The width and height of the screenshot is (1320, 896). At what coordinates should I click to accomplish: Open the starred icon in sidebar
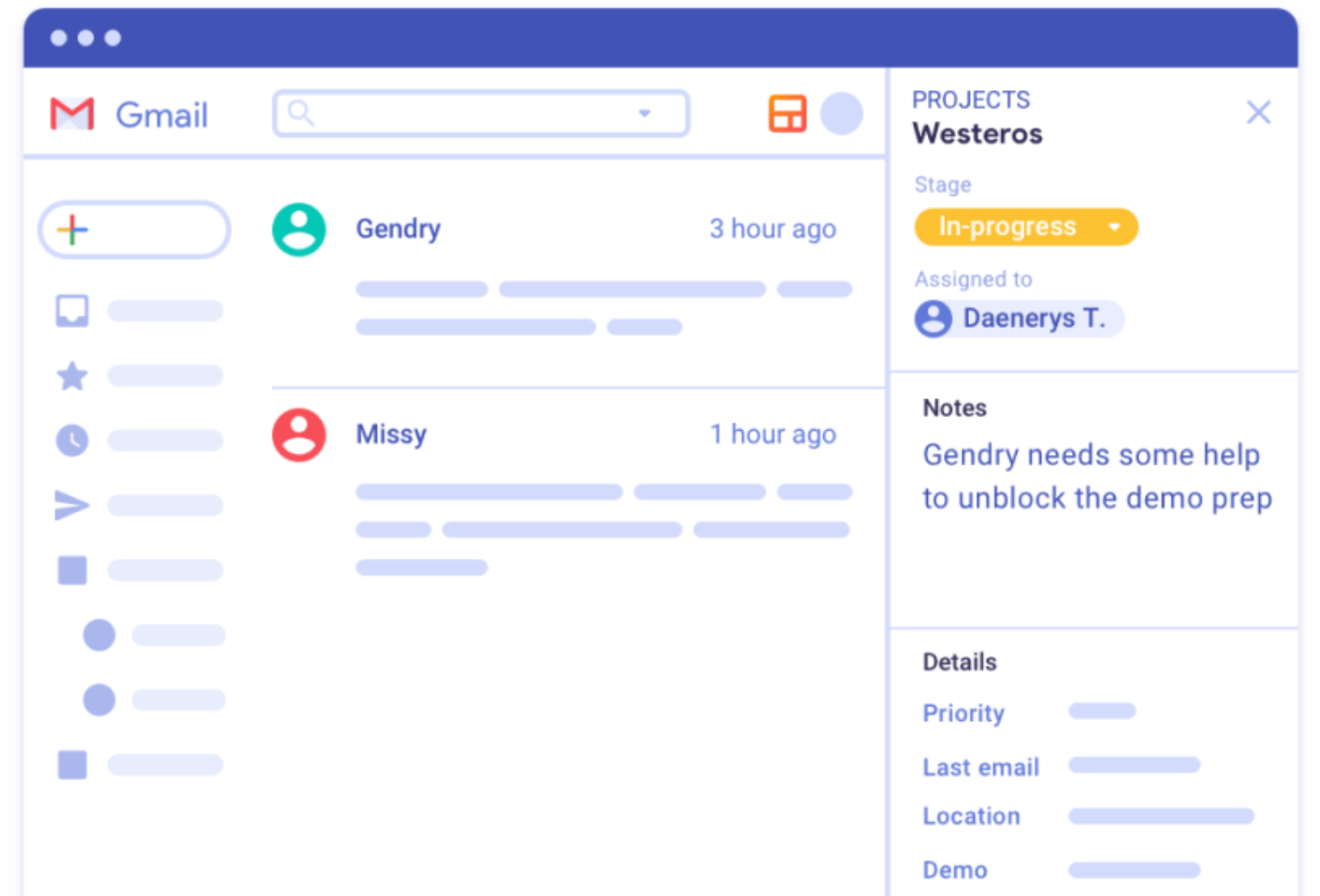(x=72, y=376)
